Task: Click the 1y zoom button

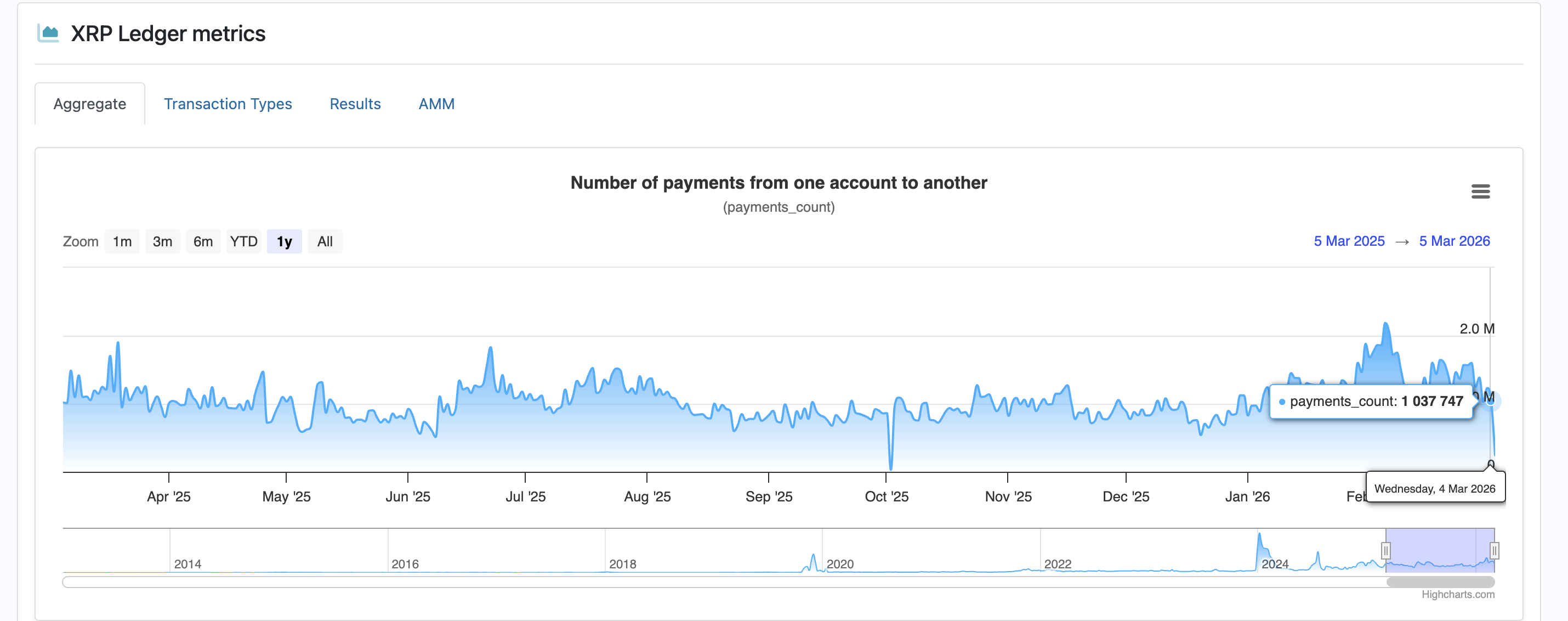Action: [x=284, y=242]
